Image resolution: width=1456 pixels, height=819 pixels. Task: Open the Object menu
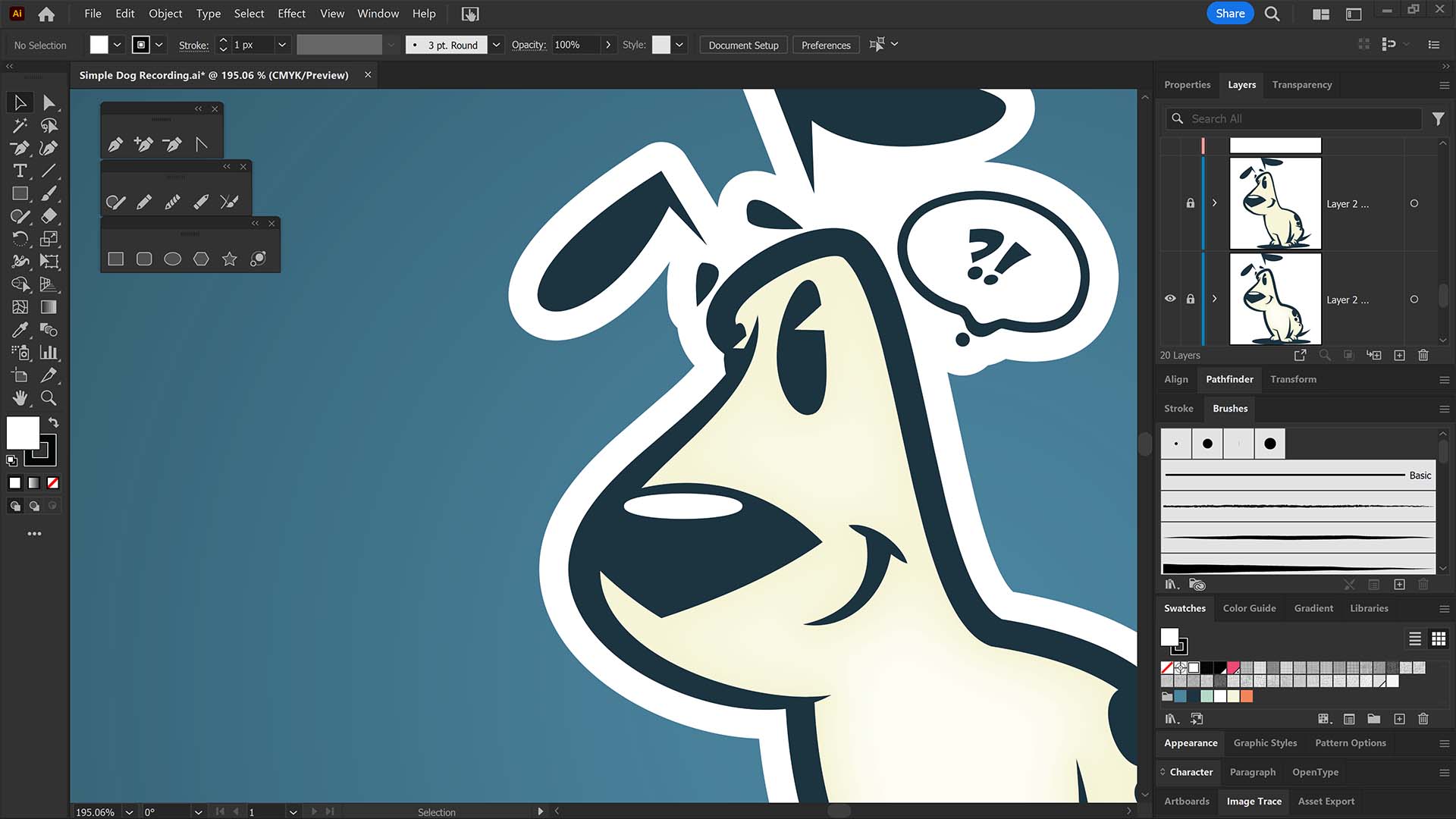pos(165,14)
